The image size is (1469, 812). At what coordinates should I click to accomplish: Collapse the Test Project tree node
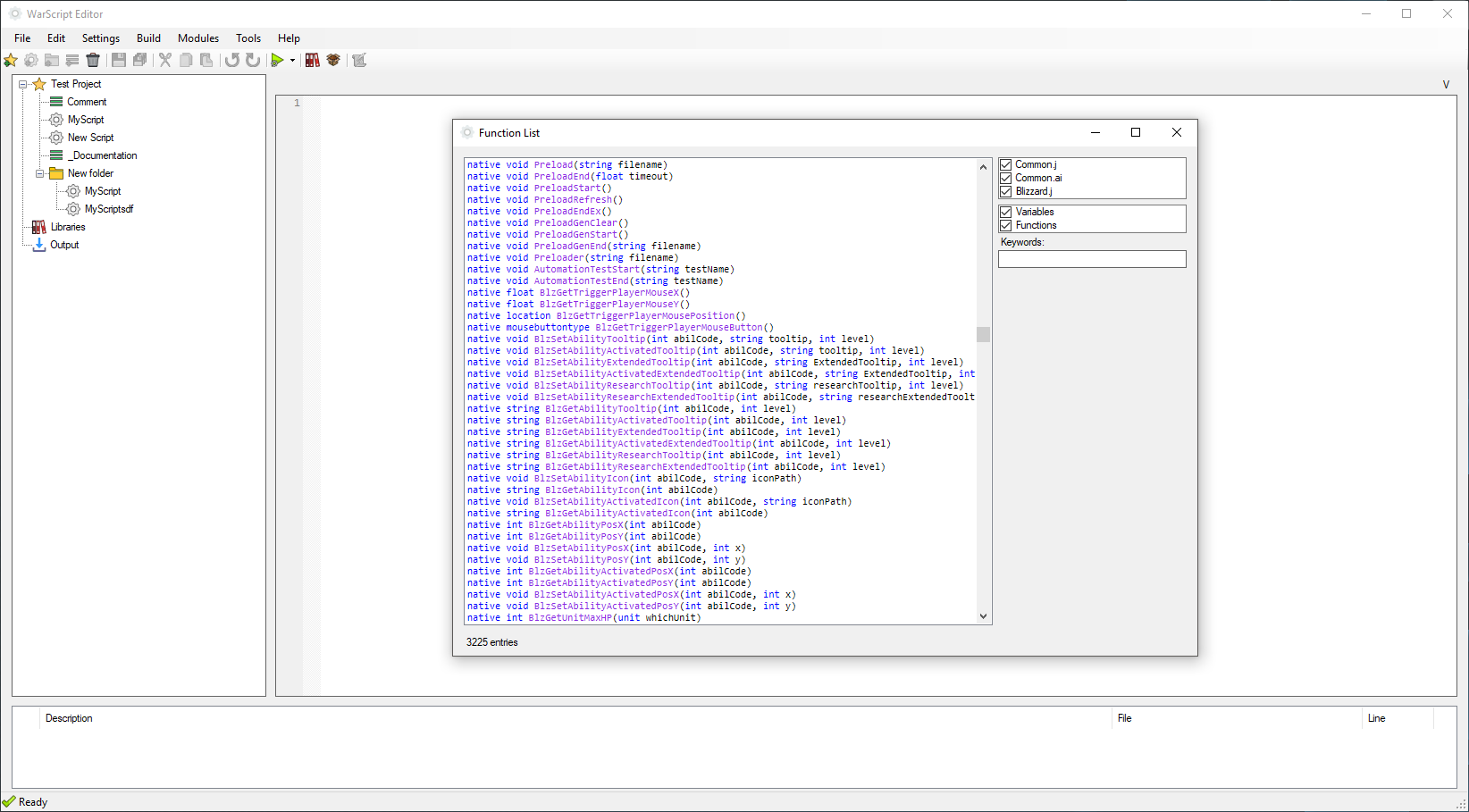(23, 84)
